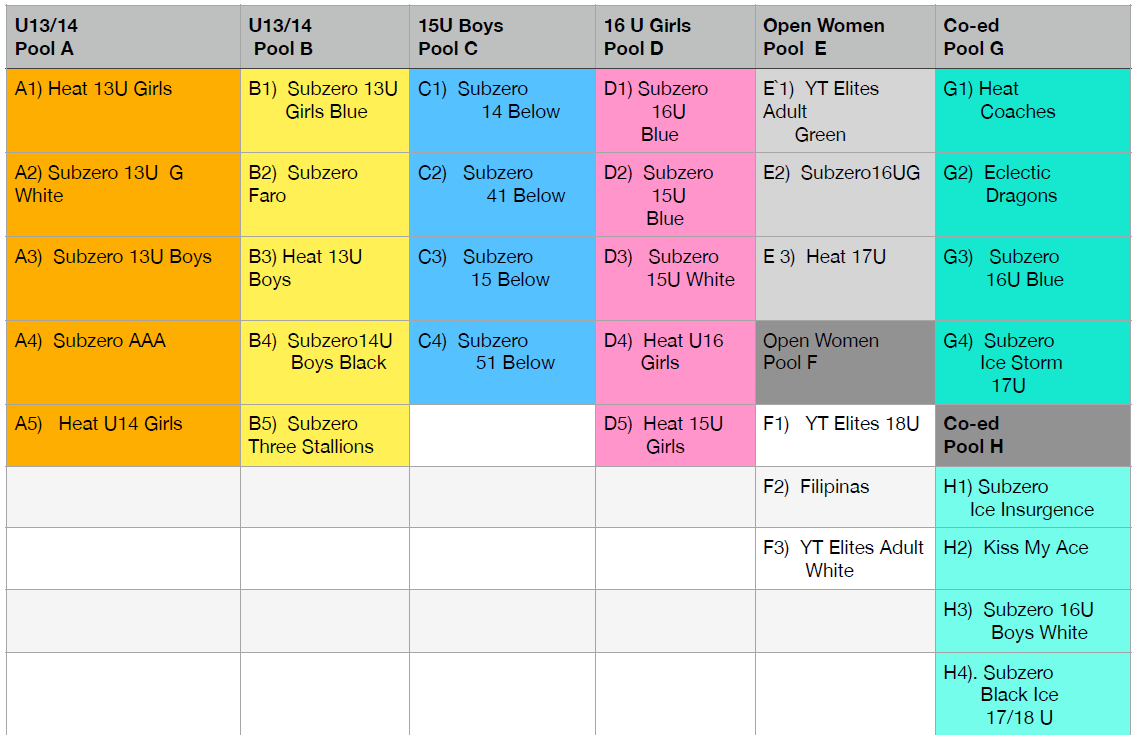Click the E2) Subzero16UG cell
This screenshot has width=1134, height=735.
coord(845,194)
